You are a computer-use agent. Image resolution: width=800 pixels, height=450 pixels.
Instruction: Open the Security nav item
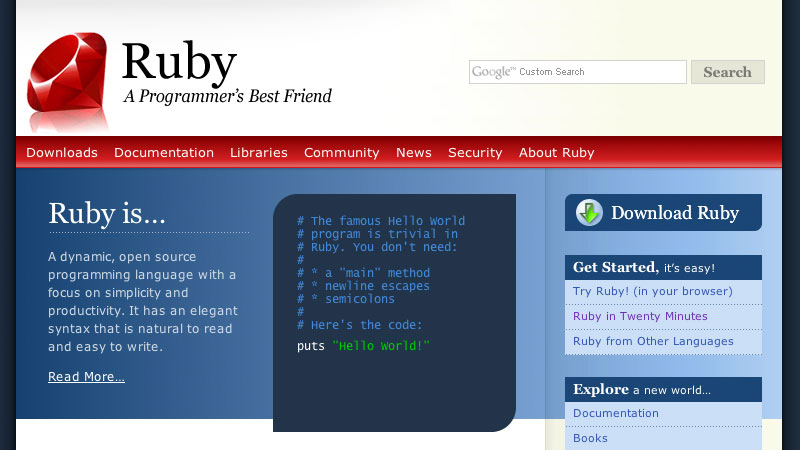pos(475,153)
